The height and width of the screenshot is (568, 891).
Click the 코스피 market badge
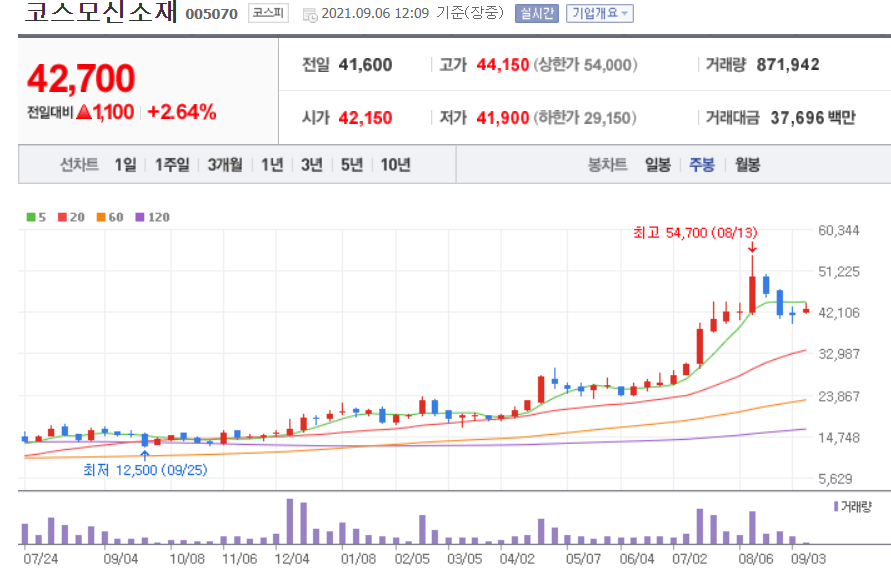[x=268, y=12]
